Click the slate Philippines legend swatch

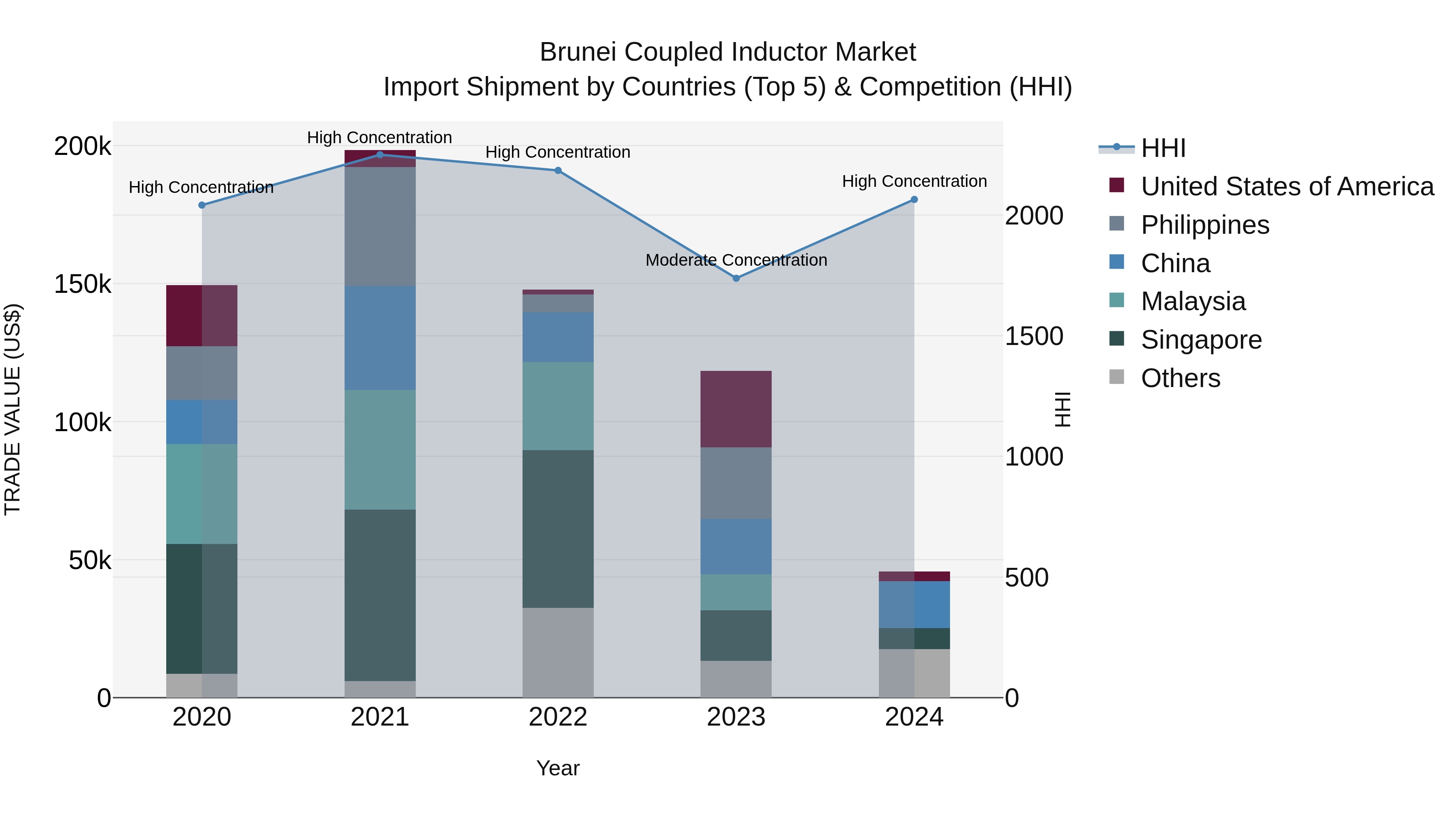pyautogui.click(x=1117, y=223)
